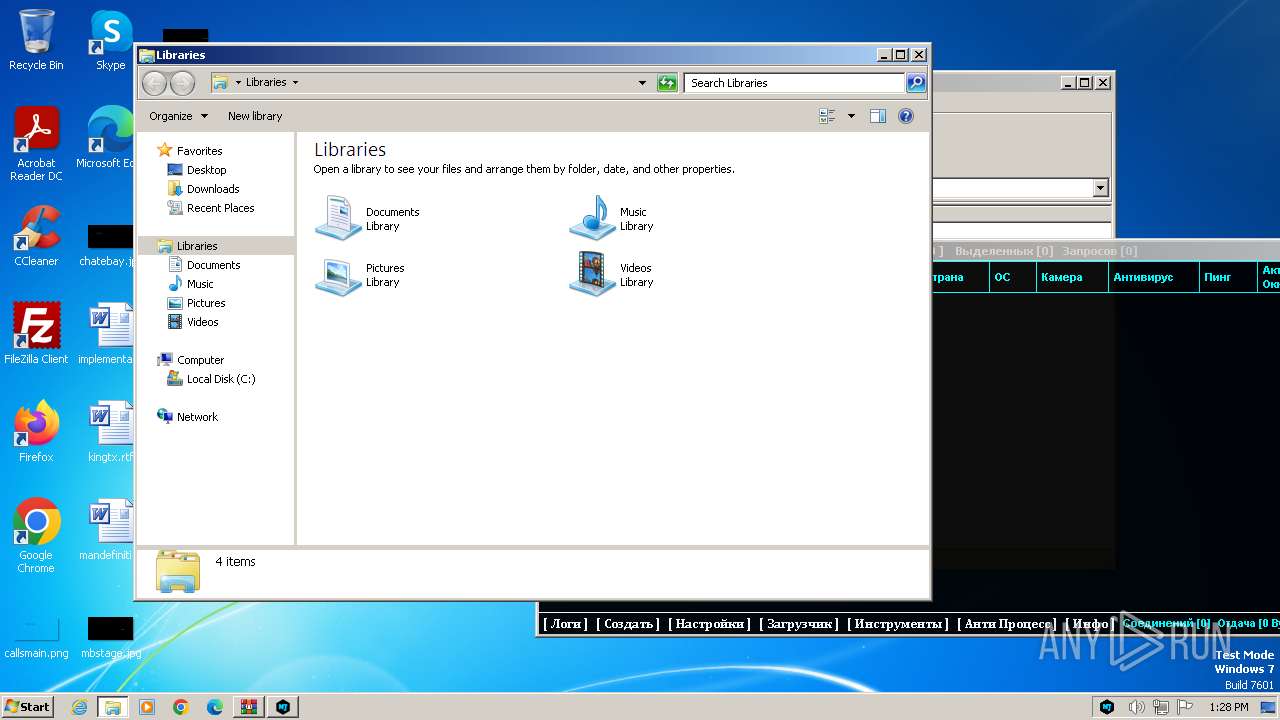This screenshot has width=1280, height=720.
Task: Expand the address bar history dropdown
Action: [x=642, y=83]
